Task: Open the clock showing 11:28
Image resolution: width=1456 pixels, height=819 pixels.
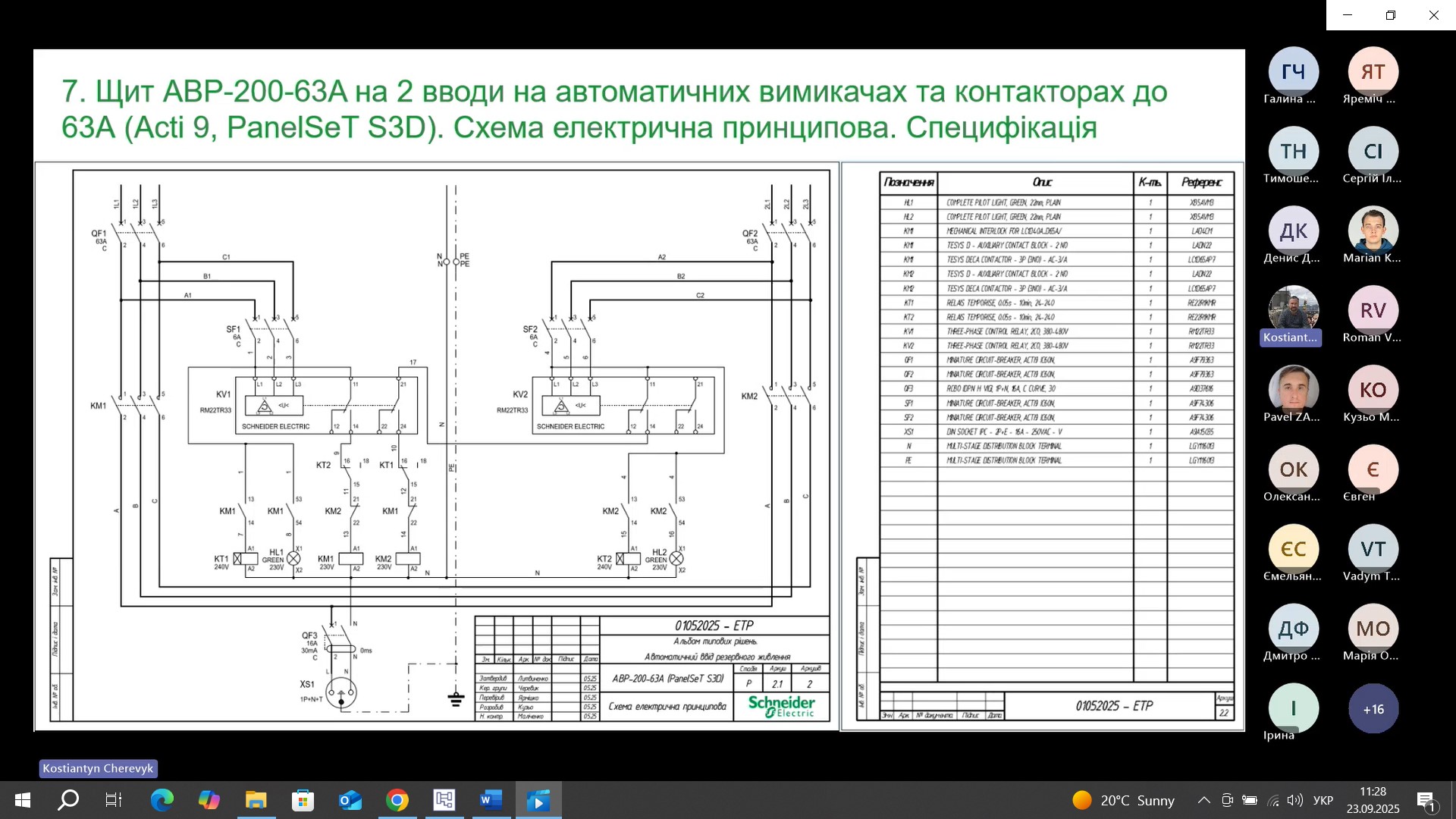Action: [1373, 800]
